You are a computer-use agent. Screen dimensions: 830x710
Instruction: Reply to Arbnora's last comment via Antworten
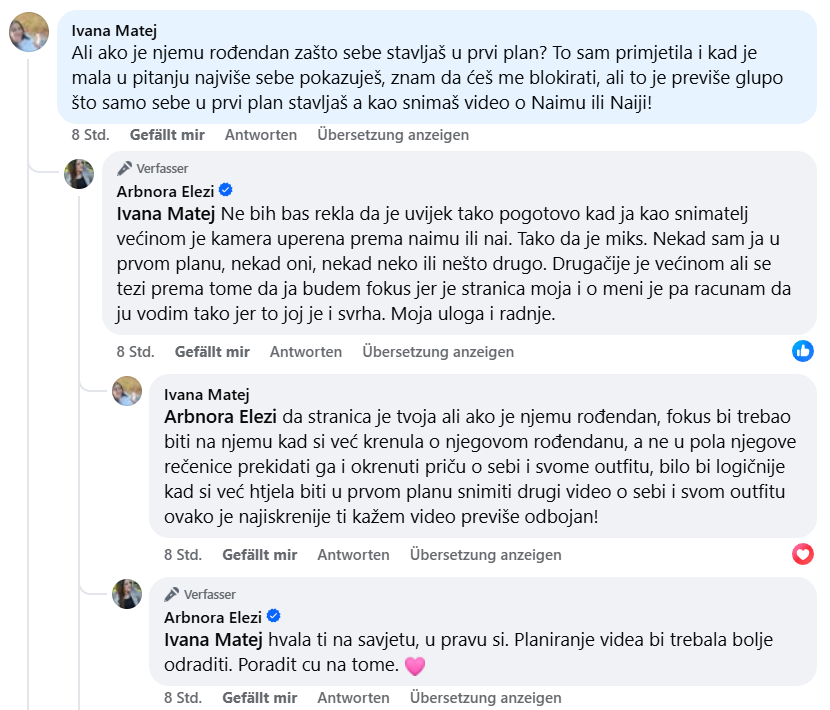pyautogui.click(x=354, y=698)
